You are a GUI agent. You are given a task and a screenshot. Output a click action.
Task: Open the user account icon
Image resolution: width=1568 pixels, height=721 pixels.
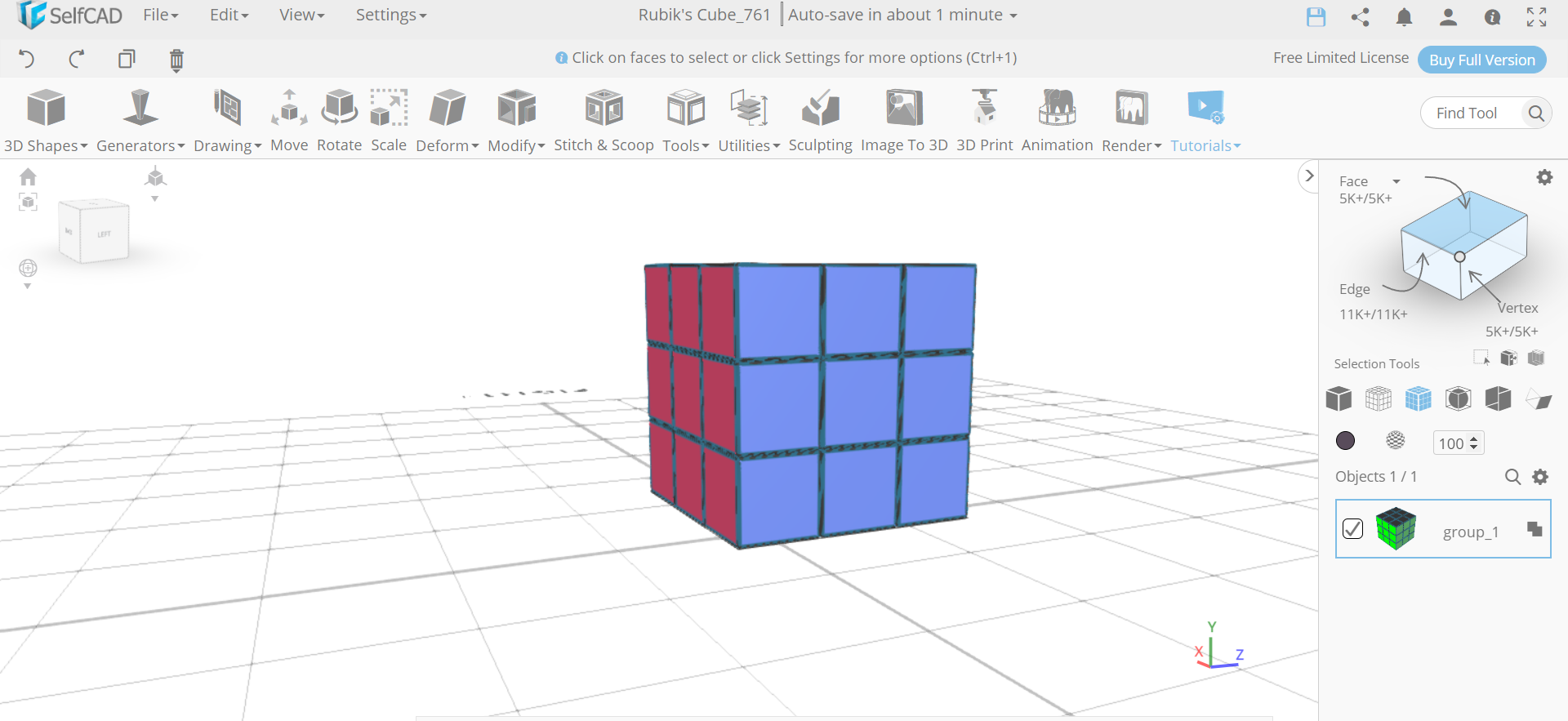(1448, 16)
